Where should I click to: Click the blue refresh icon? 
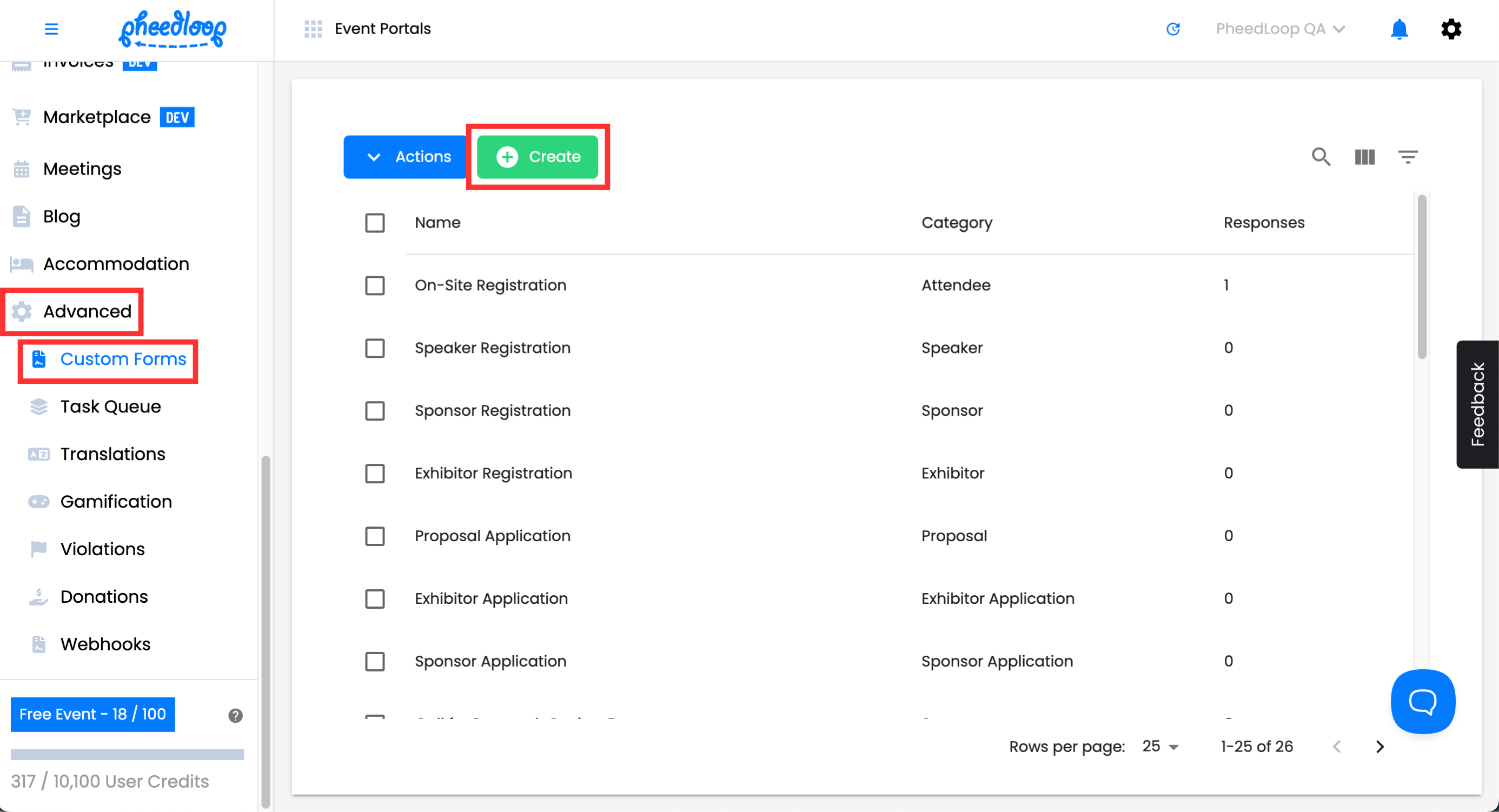pos(1172,29)
